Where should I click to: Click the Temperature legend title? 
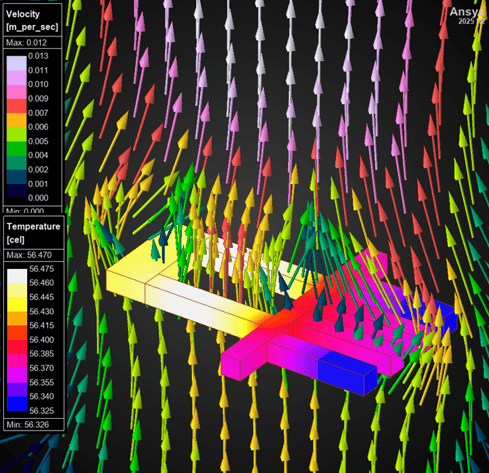click(x=33, y=226)
